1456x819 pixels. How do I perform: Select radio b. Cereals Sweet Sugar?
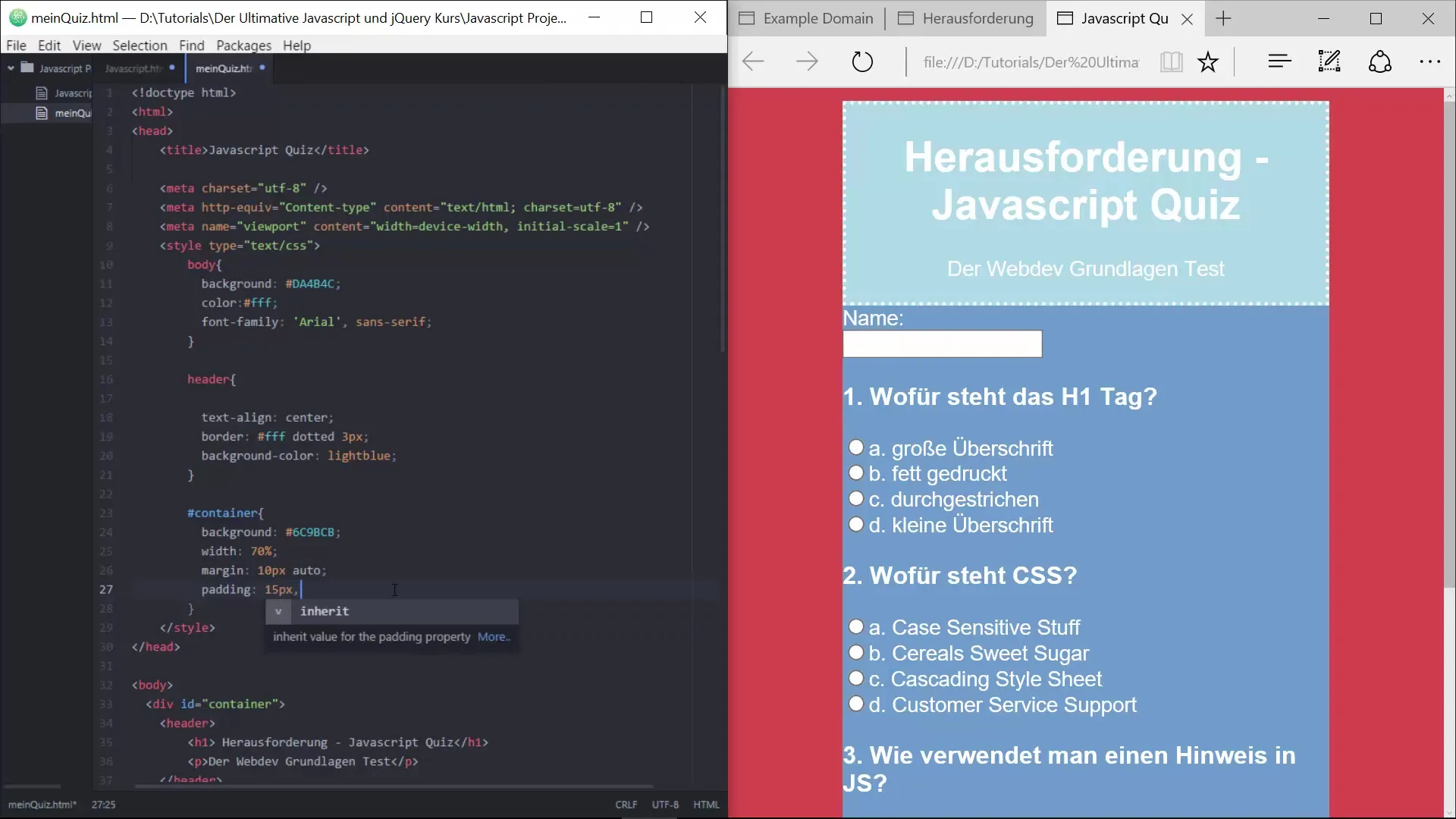856,653
